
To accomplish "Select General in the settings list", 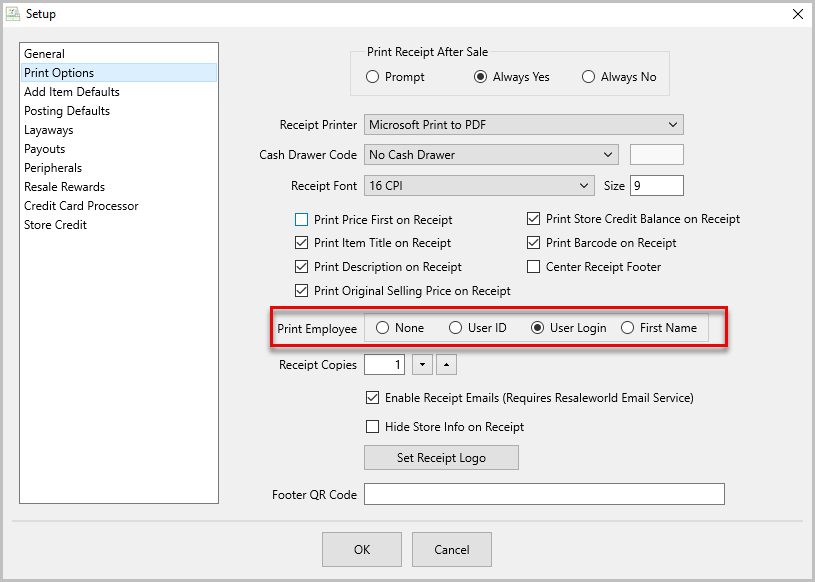I will coord(119,54).
